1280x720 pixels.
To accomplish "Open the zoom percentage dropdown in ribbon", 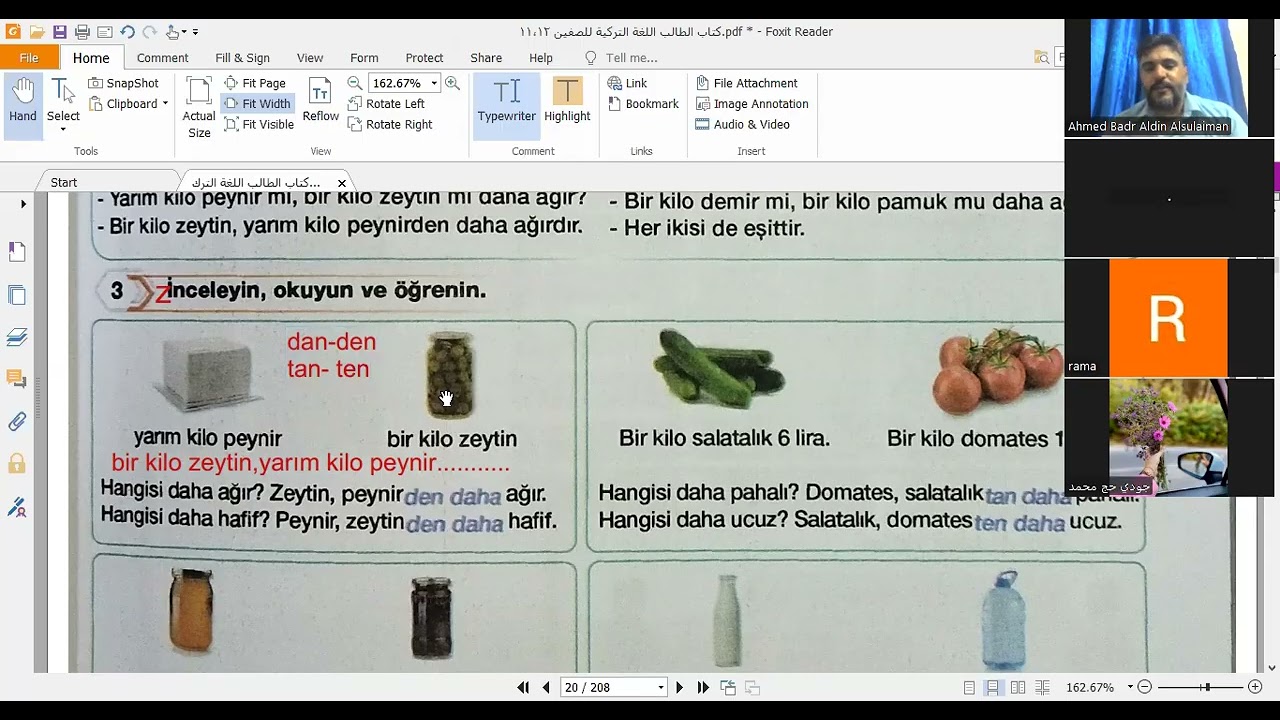I will tap(434, 83).
